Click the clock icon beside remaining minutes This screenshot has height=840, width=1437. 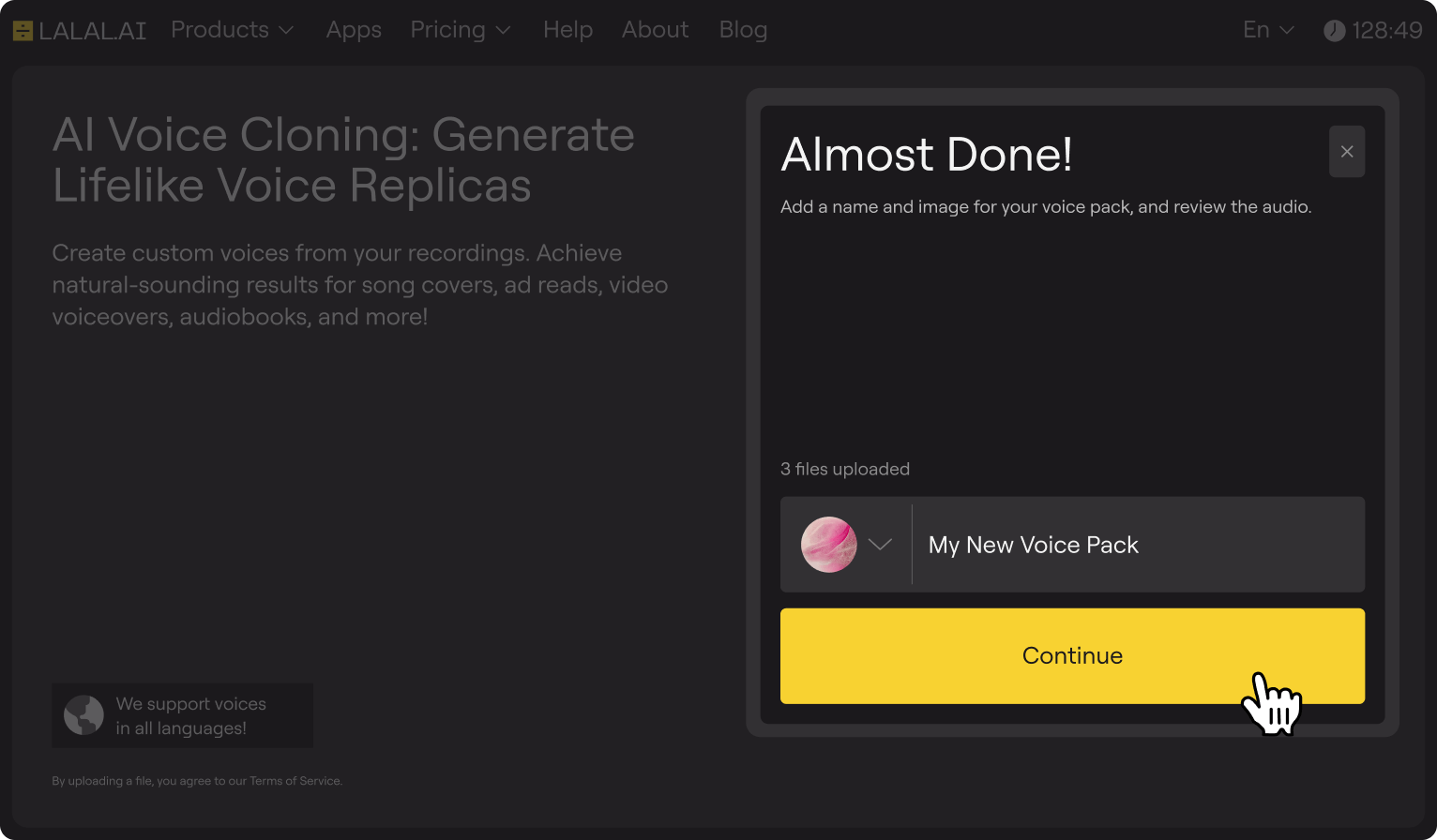tap(1334, 31)
